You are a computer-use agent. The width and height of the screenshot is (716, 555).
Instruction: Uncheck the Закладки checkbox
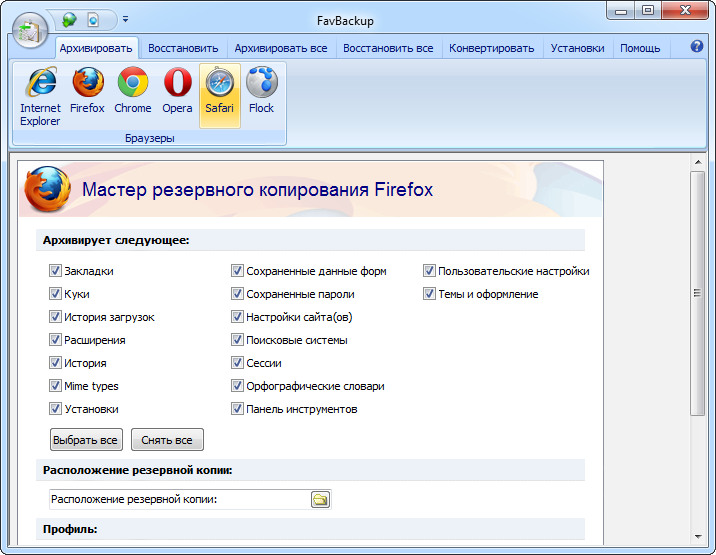(55, 271)
